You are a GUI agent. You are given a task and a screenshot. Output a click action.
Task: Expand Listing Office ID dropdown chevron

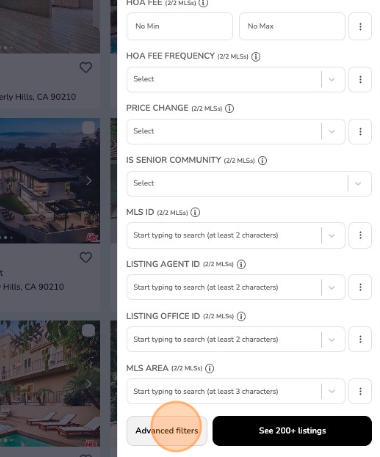coord(331,339)
